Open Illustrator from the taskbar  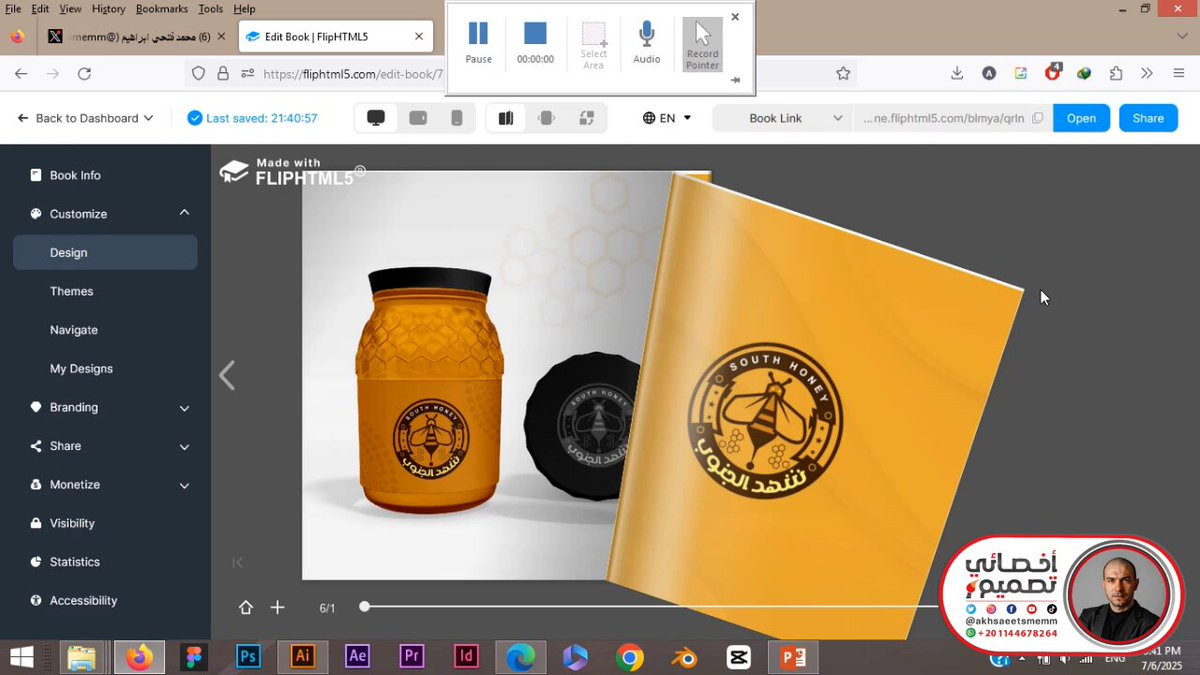[302, 657]
